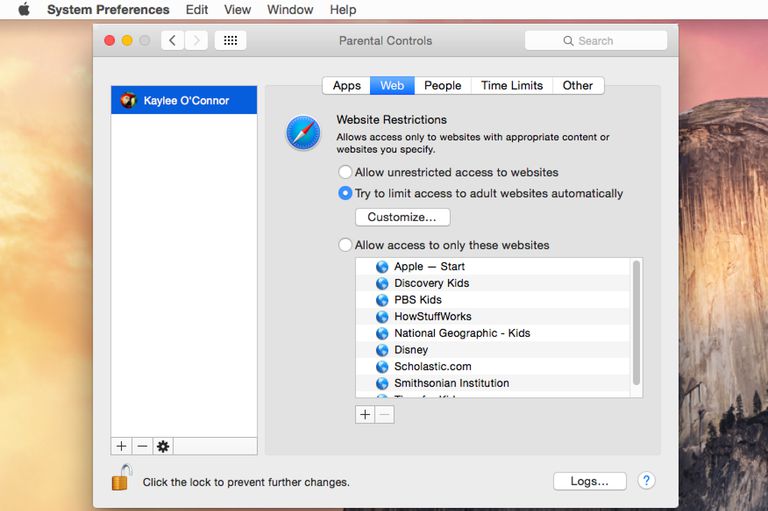Go back with the left arrow
Image resolution: width=768 pixels, height=511 pixels.
[x=172, y=41]
